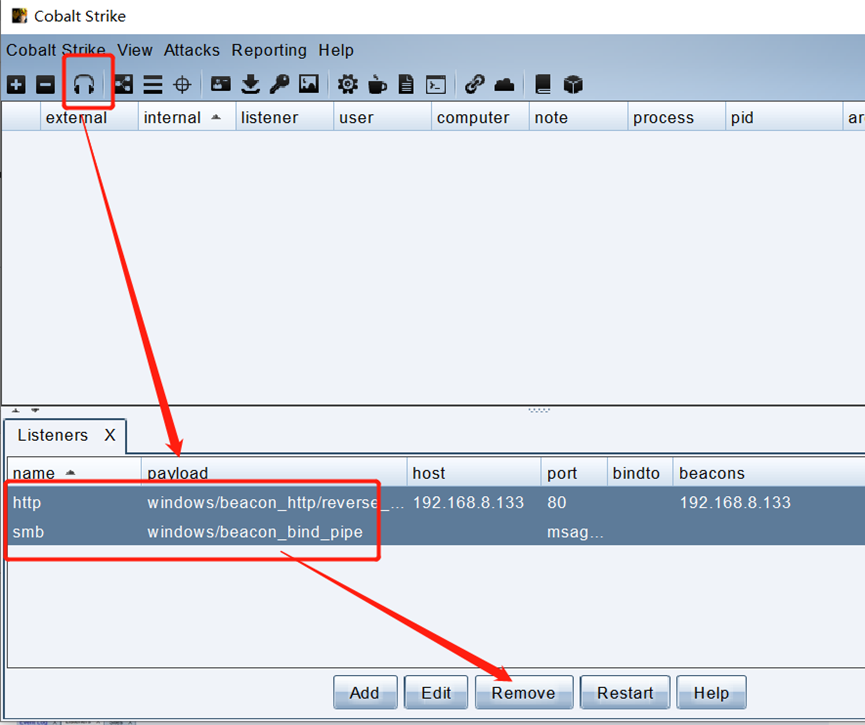This screenshot has height=725, width=865.
Task: Sort listeners by name column header
Action: 74,472
